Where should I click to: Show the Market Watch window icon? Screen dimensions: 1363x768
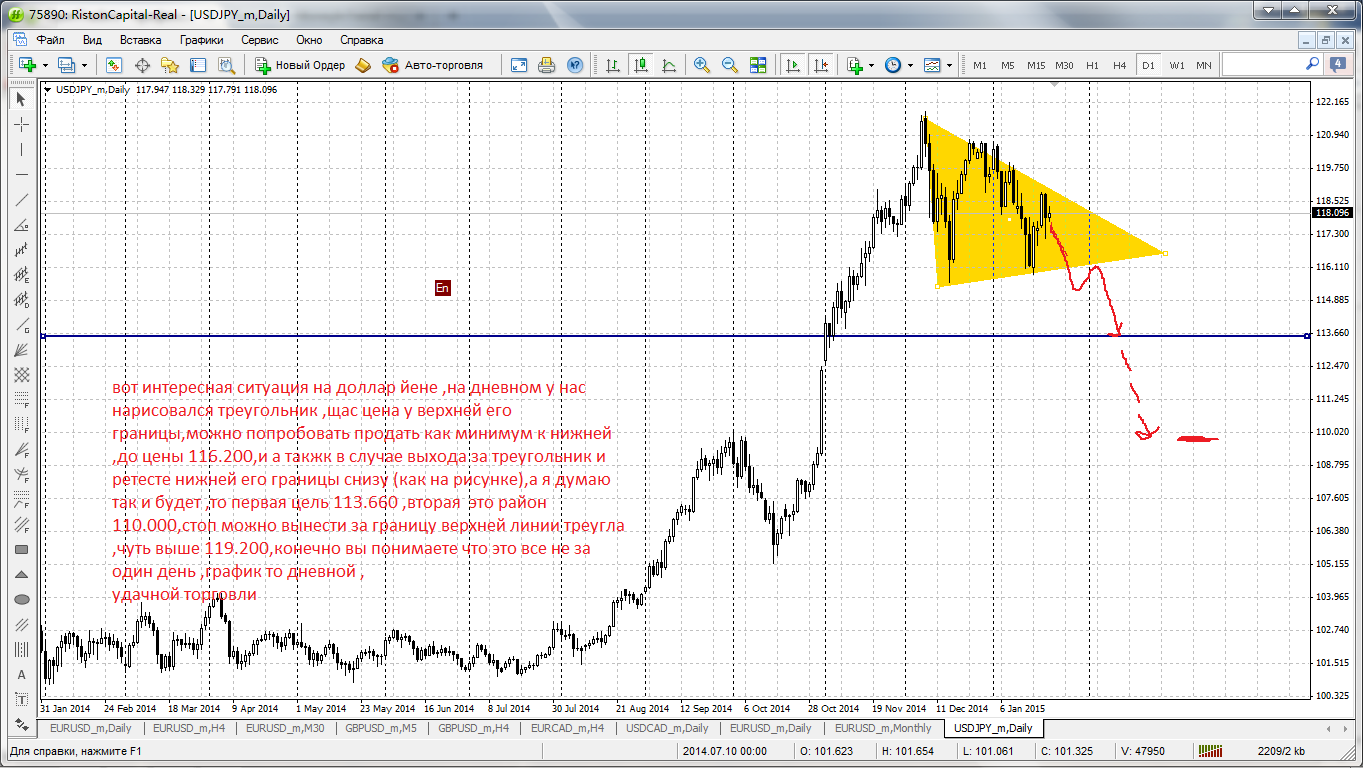tap(114, 65)
